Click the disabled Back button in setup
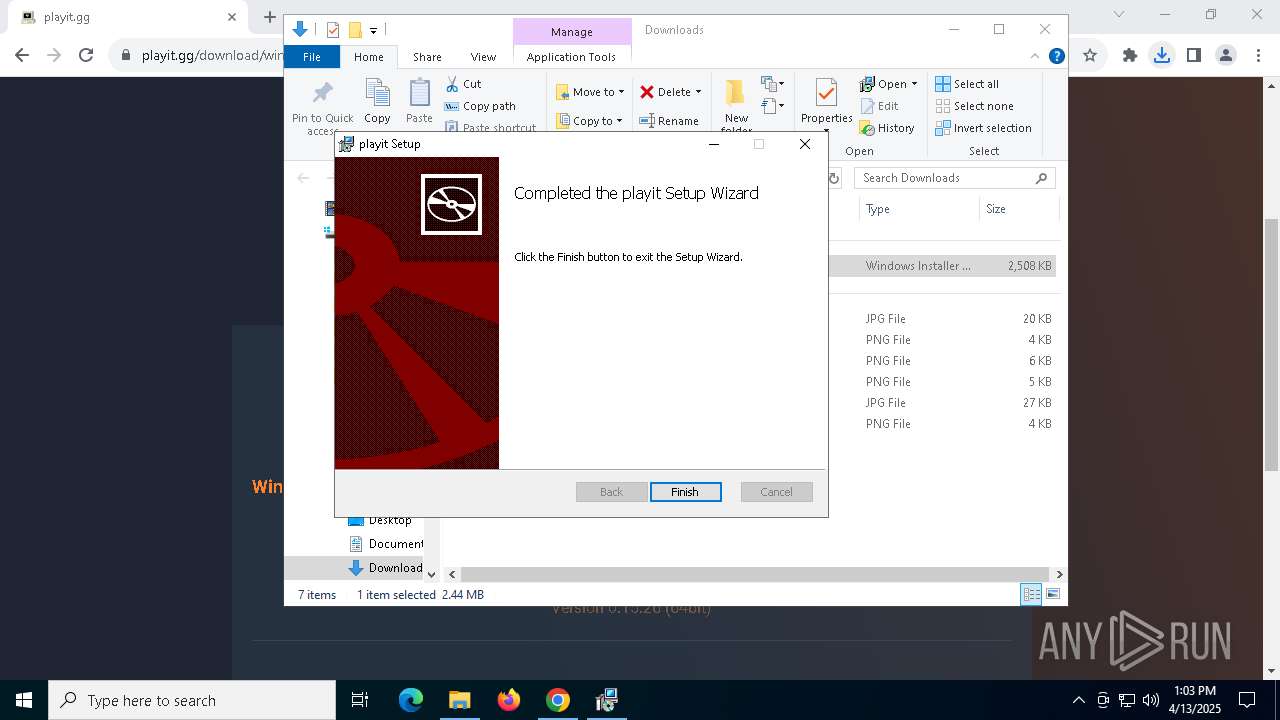 (611, 492)
